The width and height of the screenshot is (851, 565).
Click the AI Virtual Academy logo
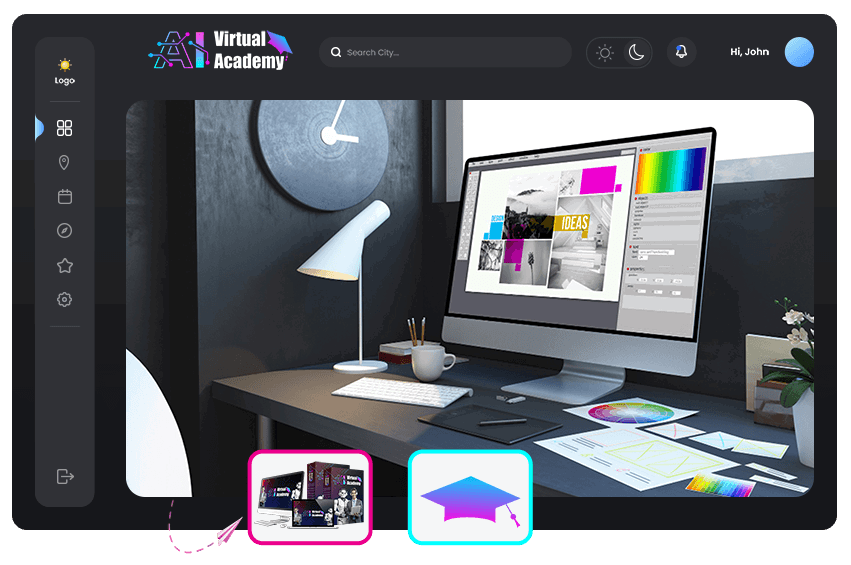(x=221, y=51)
